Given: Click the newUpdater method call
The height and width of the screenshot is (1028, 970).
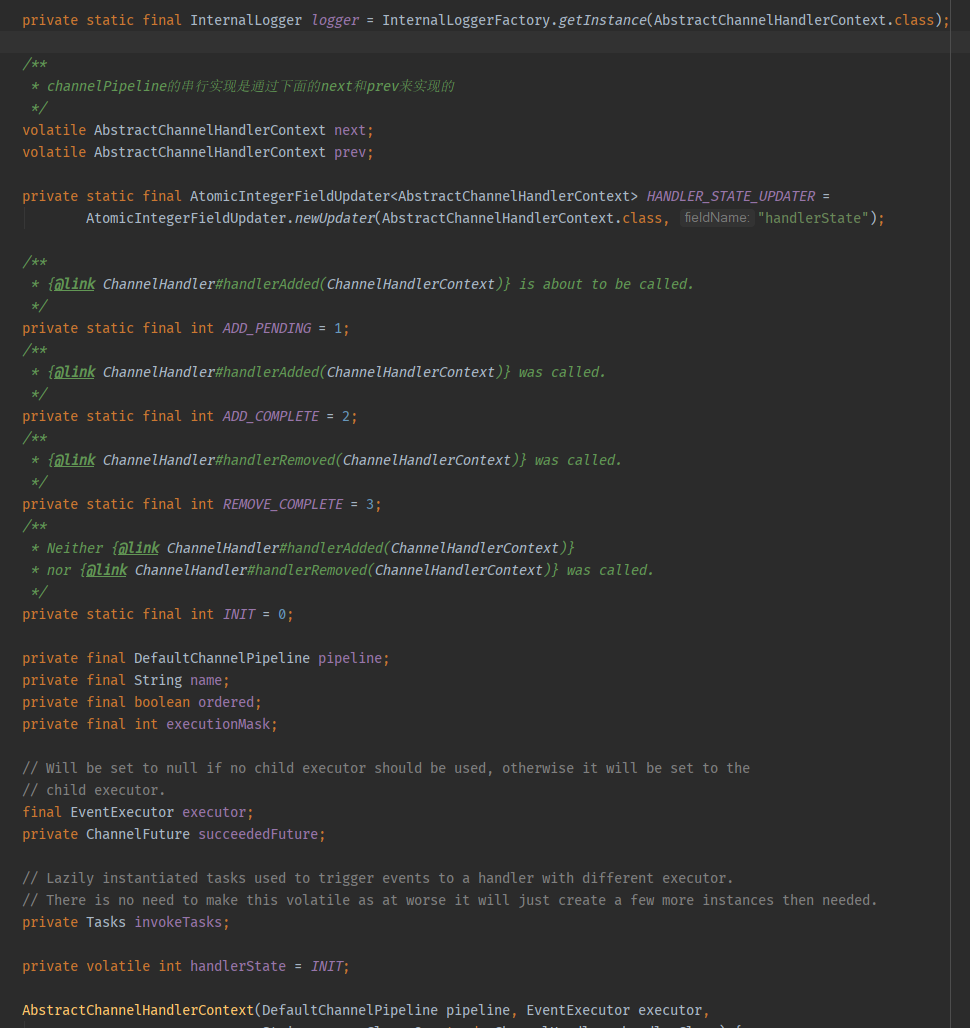Looking at the screenshot, I should point(334,218).
